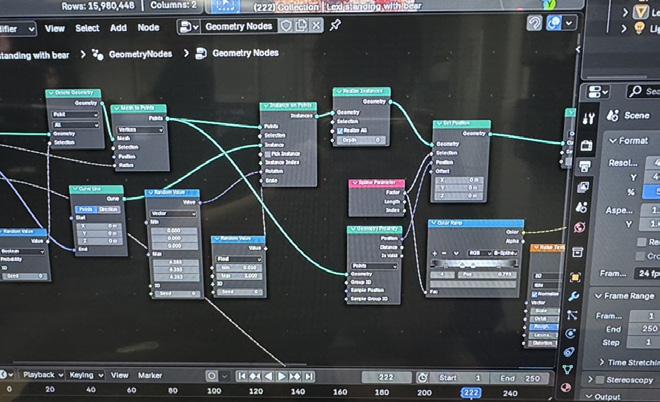Jump to previous keyframe in timeline
Image resolution: width=660 pixels, height=402 pixels.
tap(255, 376)
